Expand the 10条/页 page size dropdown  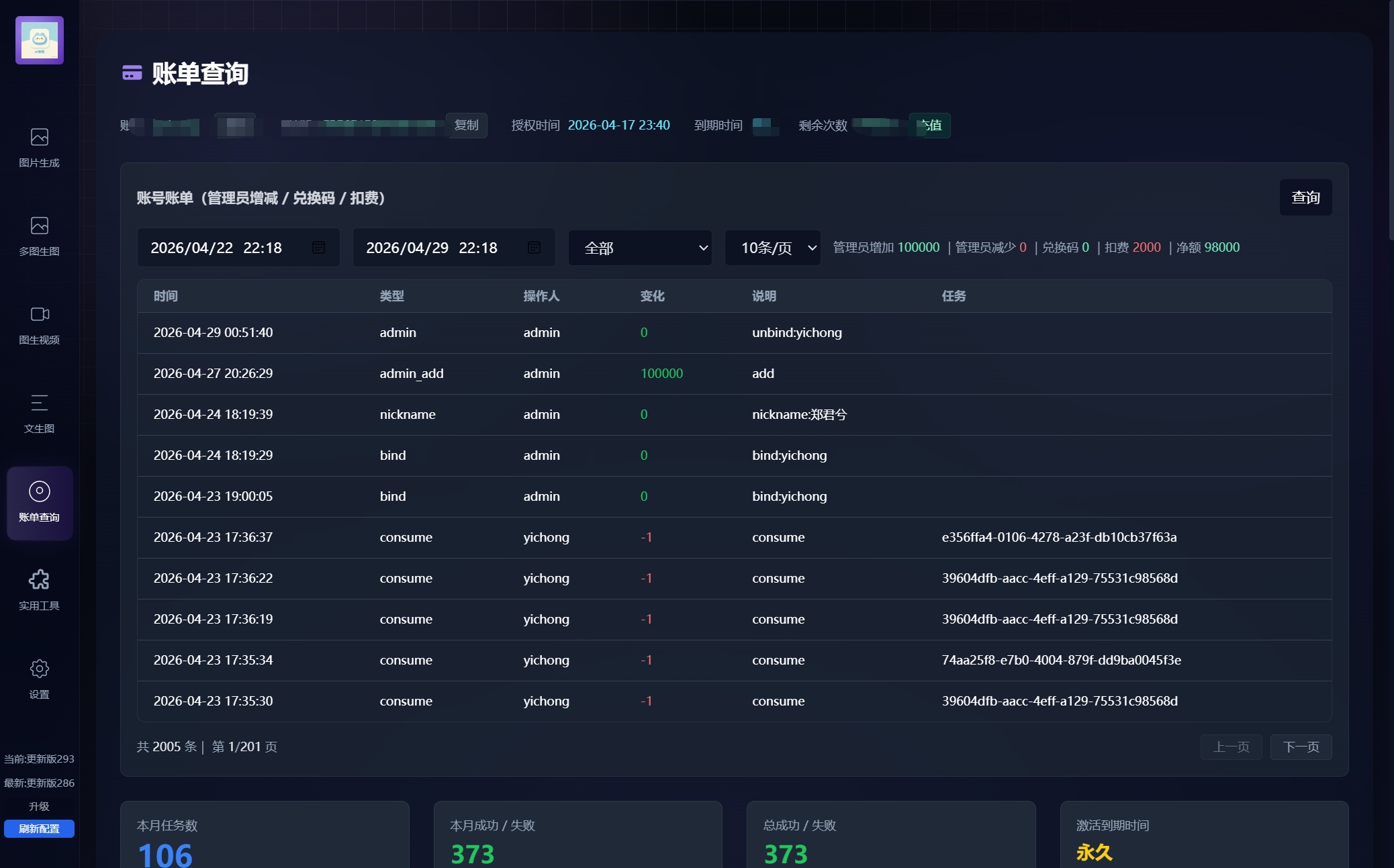773,248
